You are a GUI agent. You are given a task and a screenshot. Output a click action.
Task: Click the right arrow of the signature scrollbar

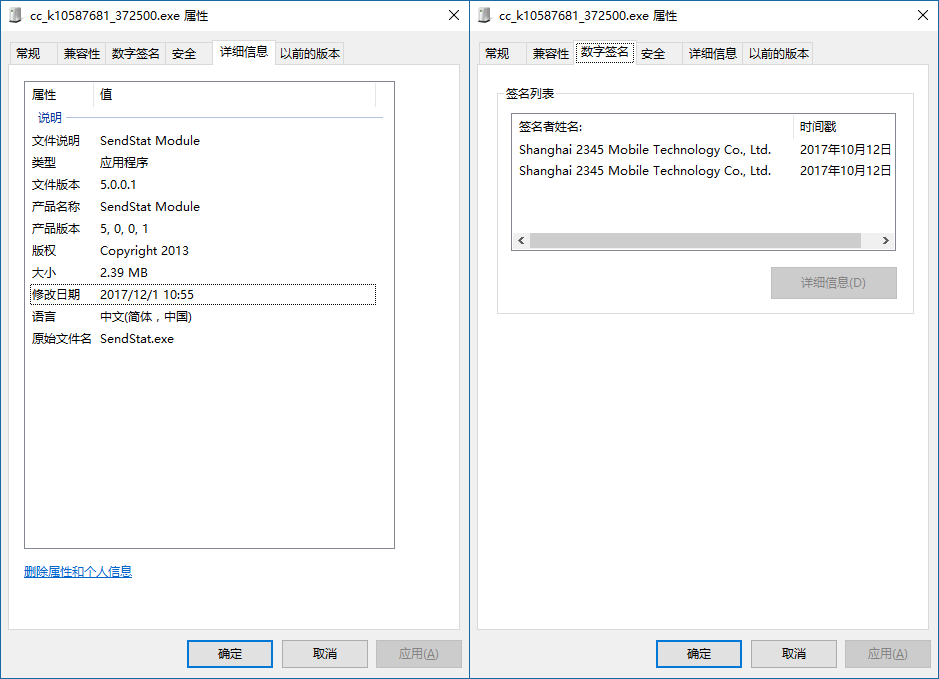[x=884, y=240]
